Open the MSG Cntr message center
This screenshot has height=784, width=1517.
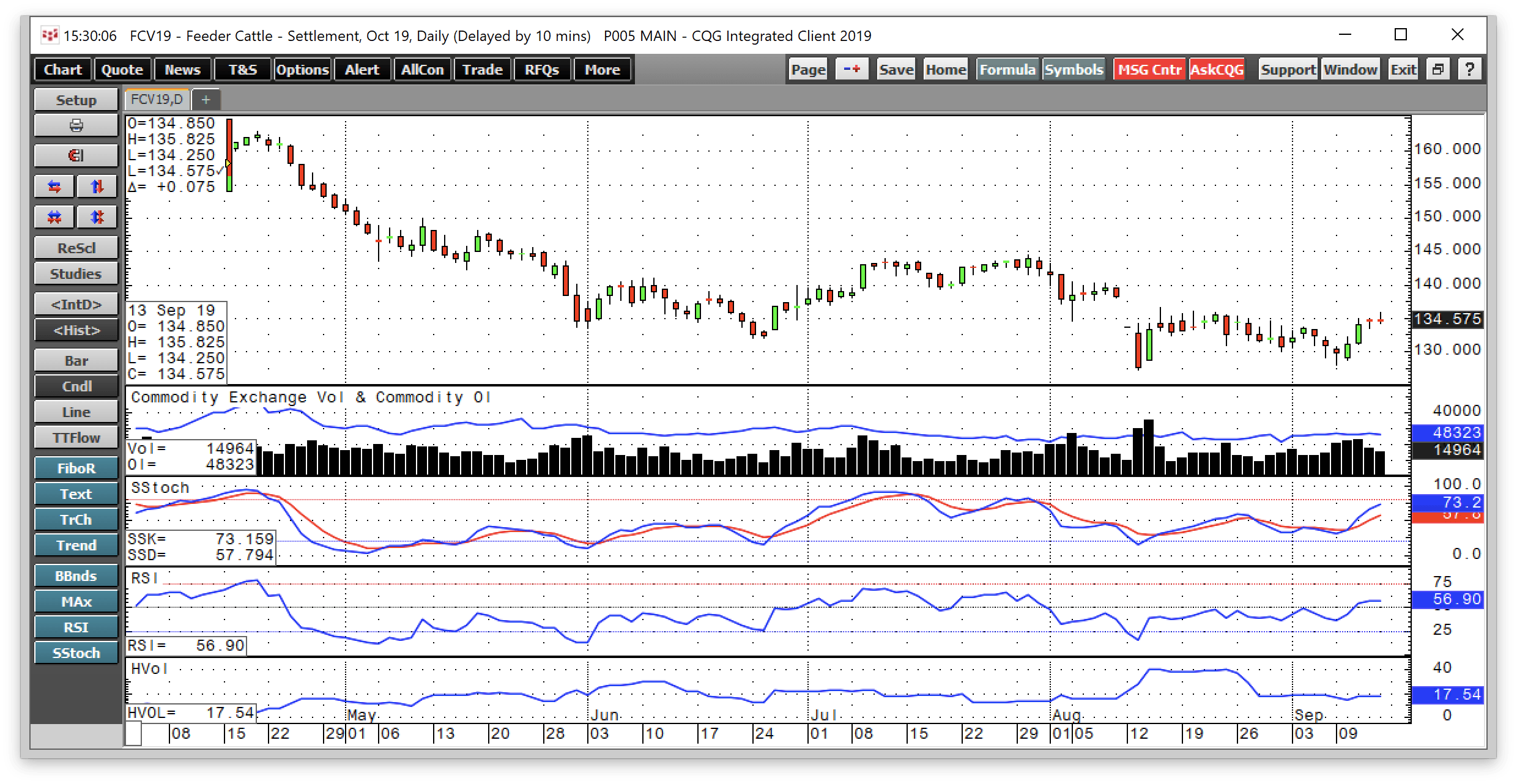[x=1149, y=69]
